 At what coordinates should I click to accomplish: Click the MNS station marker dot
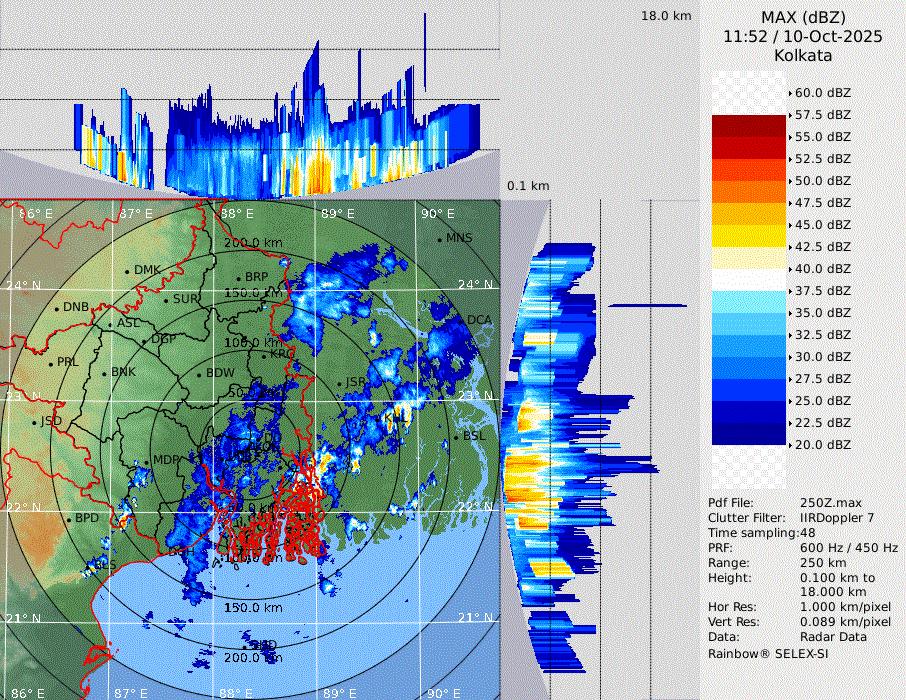[440, 239]
